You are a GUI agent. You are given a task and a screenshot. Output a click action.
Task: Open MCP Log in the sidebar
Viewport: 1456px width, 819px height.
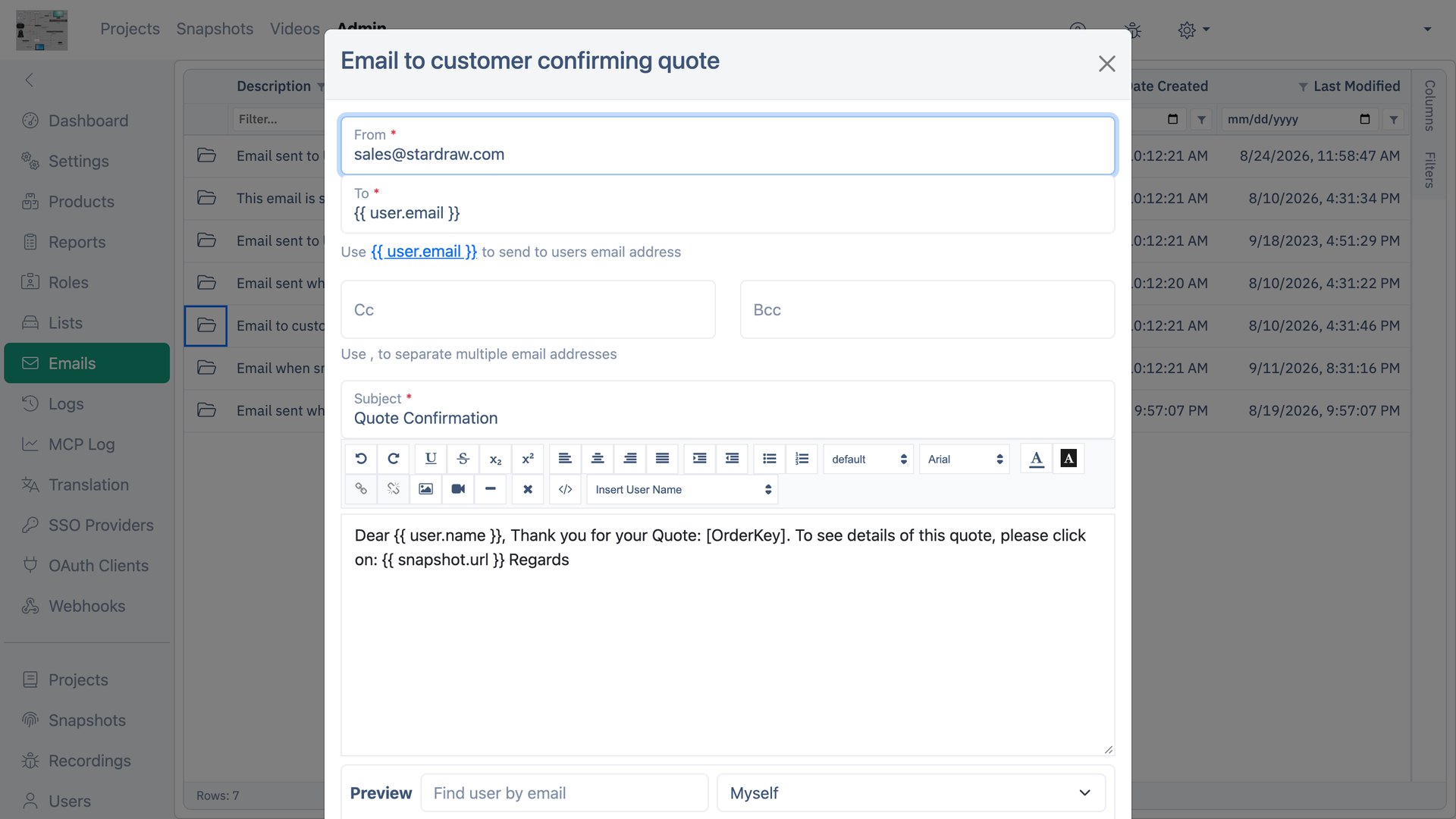pos(87,444)
